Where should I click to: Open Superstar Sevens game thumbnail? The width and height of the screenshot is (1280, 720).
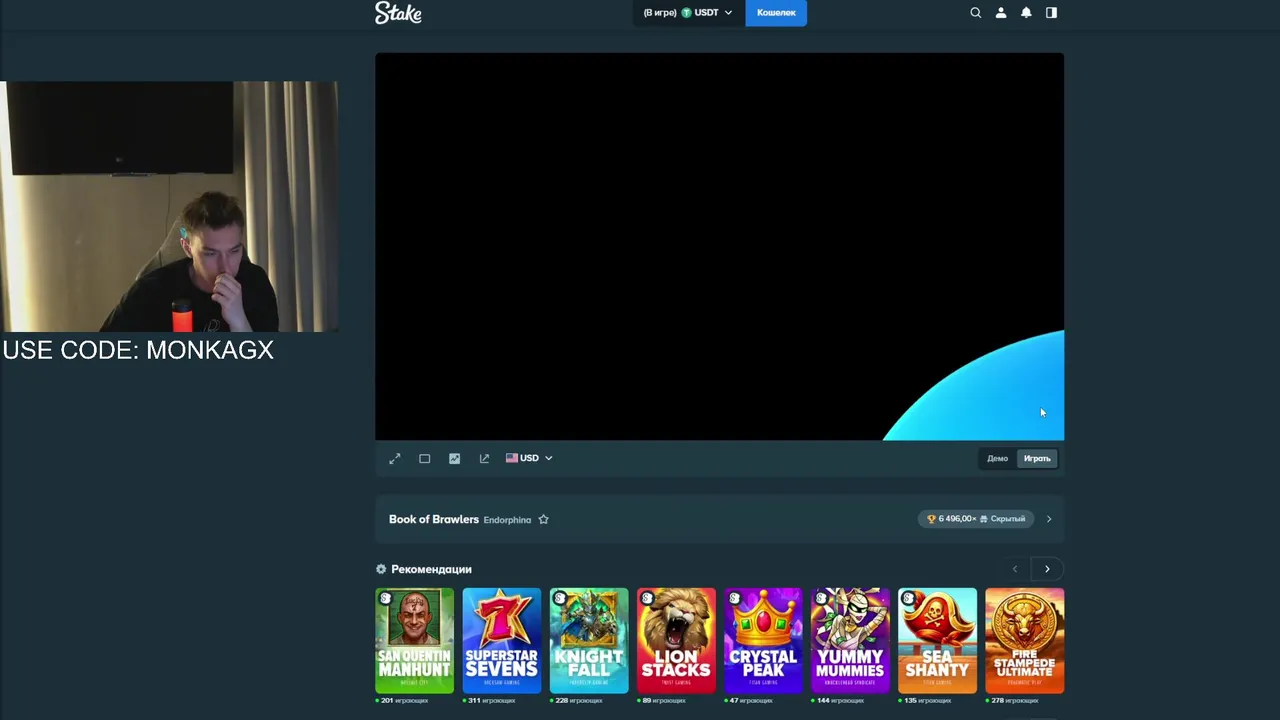(x=501, y=641)
